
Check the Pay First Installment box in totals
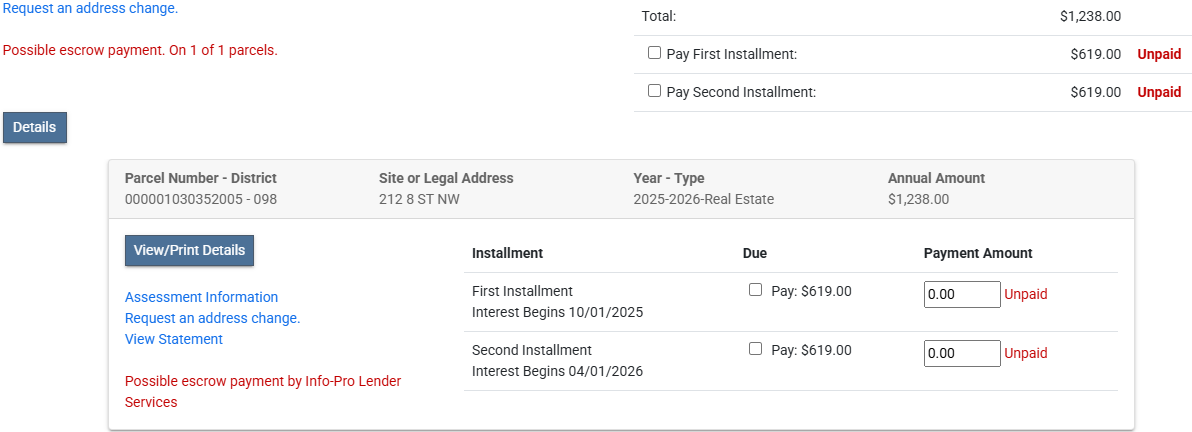[x=654, y=53]
